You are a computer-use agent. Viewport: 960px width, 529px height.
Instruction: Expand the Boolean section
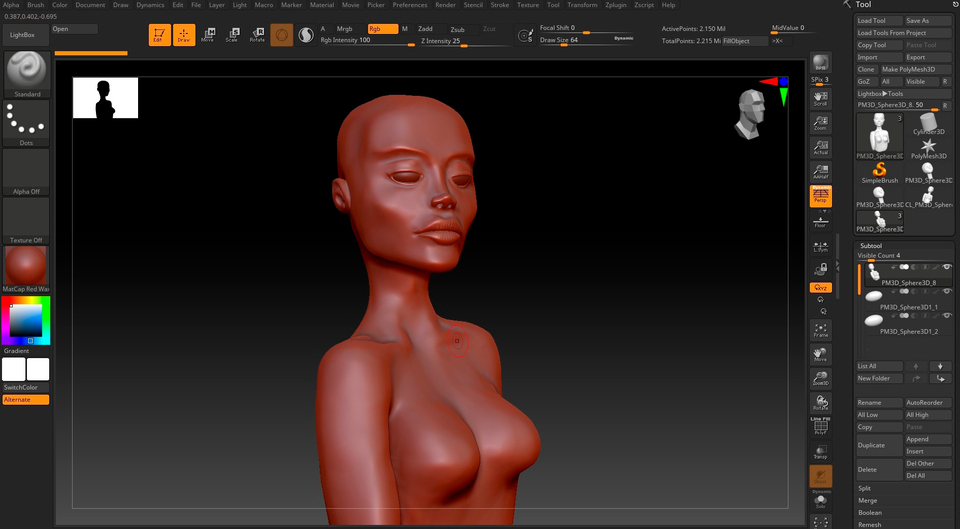870,512
